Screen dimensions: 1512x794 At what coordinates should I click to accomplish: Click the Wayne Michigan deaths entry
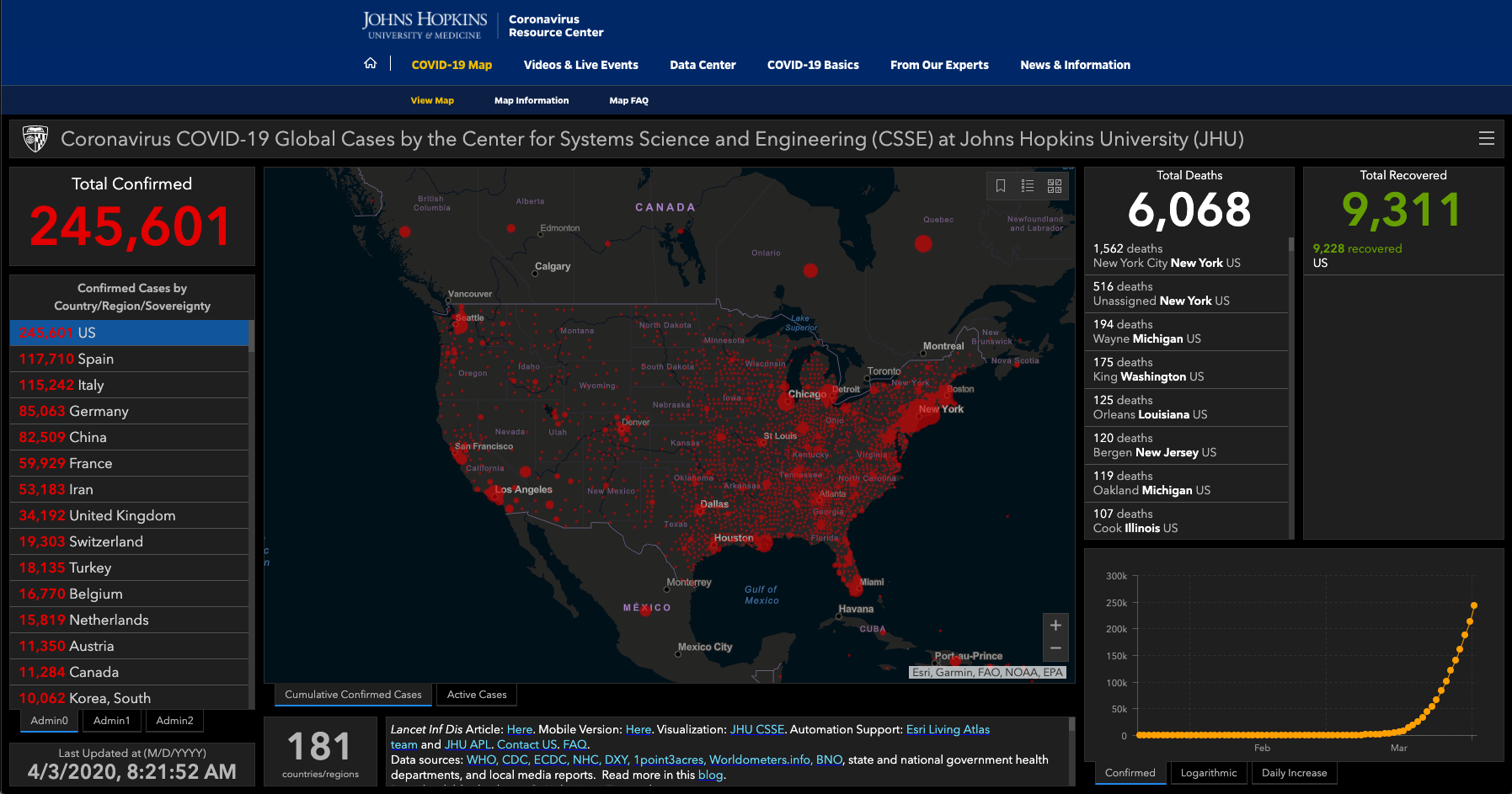click(x=1187, y=332)
